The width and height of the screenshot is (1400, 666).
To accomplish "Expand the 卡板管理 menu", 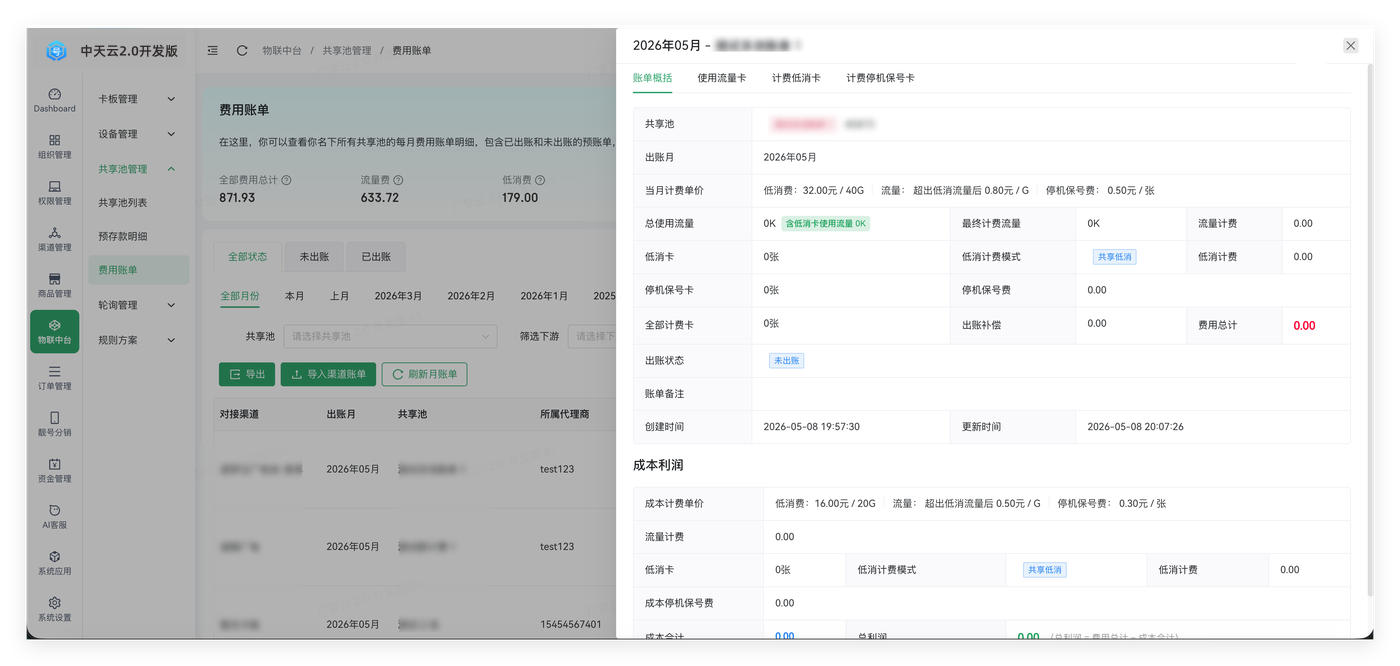I will [x=137, y=99].
